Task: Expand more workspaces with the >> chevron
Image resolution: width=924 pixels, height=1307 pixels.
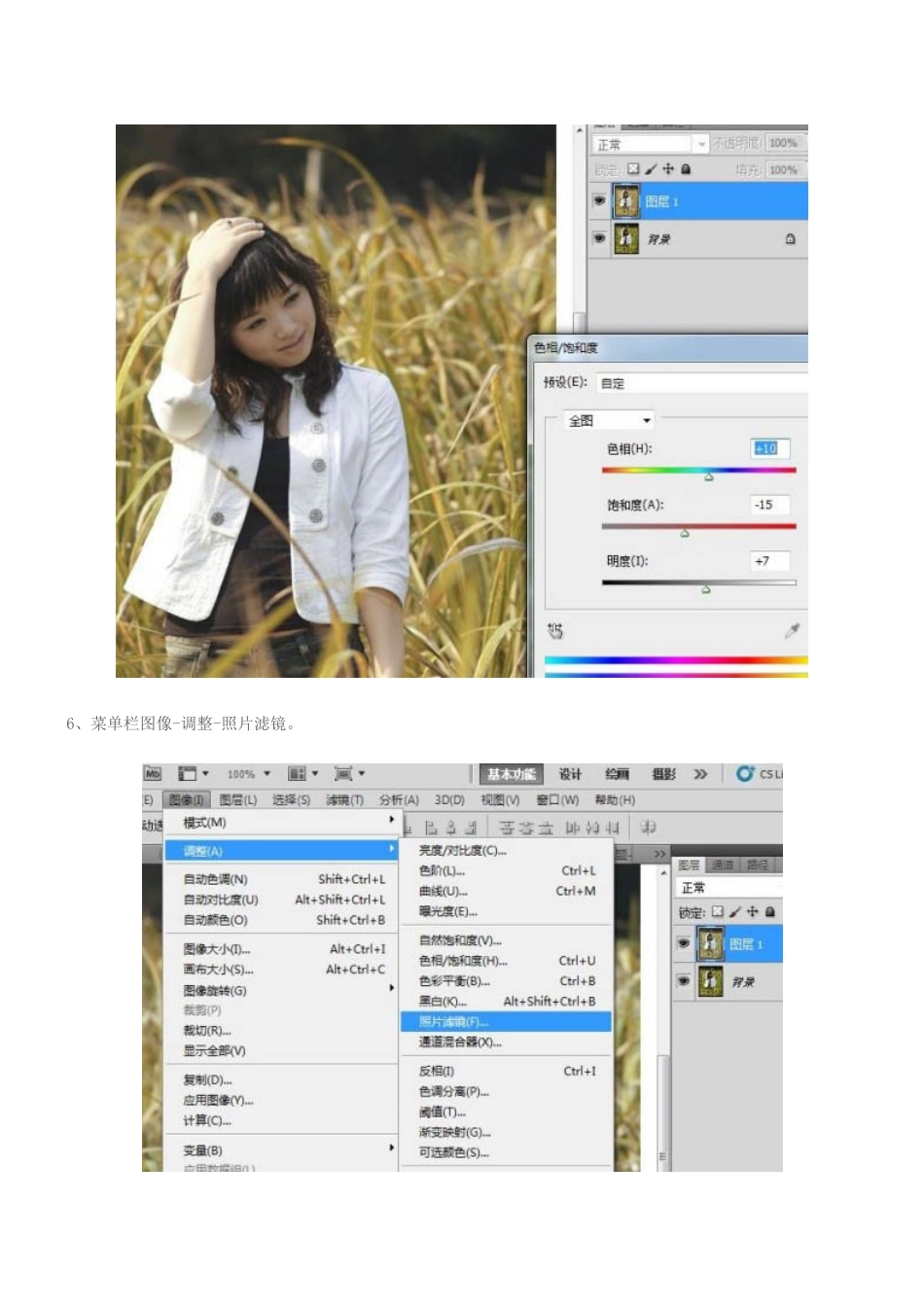Action: coord(700,774)
